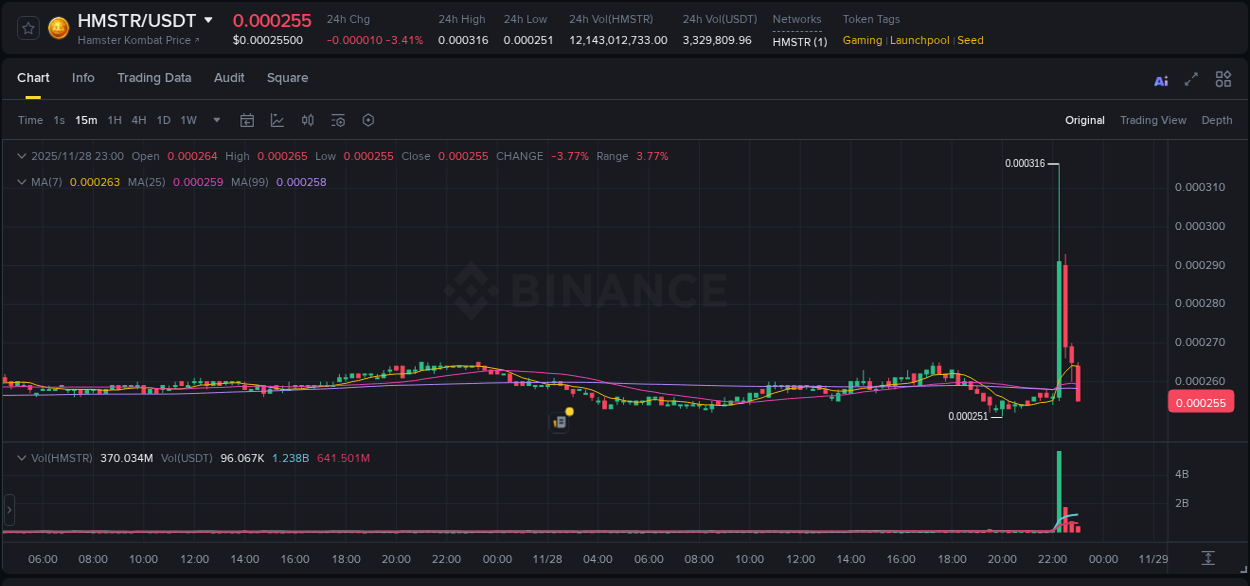Screen dimensions: 1250x586
Task: Click the Launchpool token tag
Action: point(919,40)
